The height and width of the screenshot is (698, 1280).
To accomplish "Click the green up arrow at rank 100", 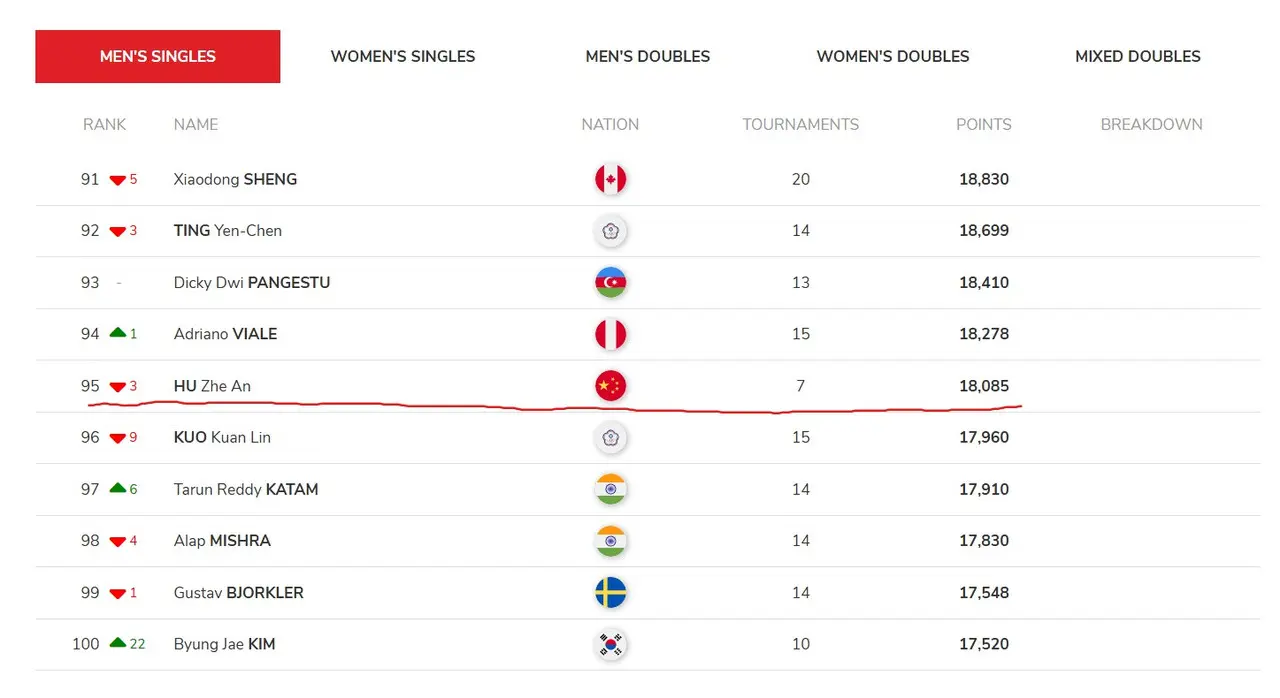I will pyautogui.click(x=118, y=643).
